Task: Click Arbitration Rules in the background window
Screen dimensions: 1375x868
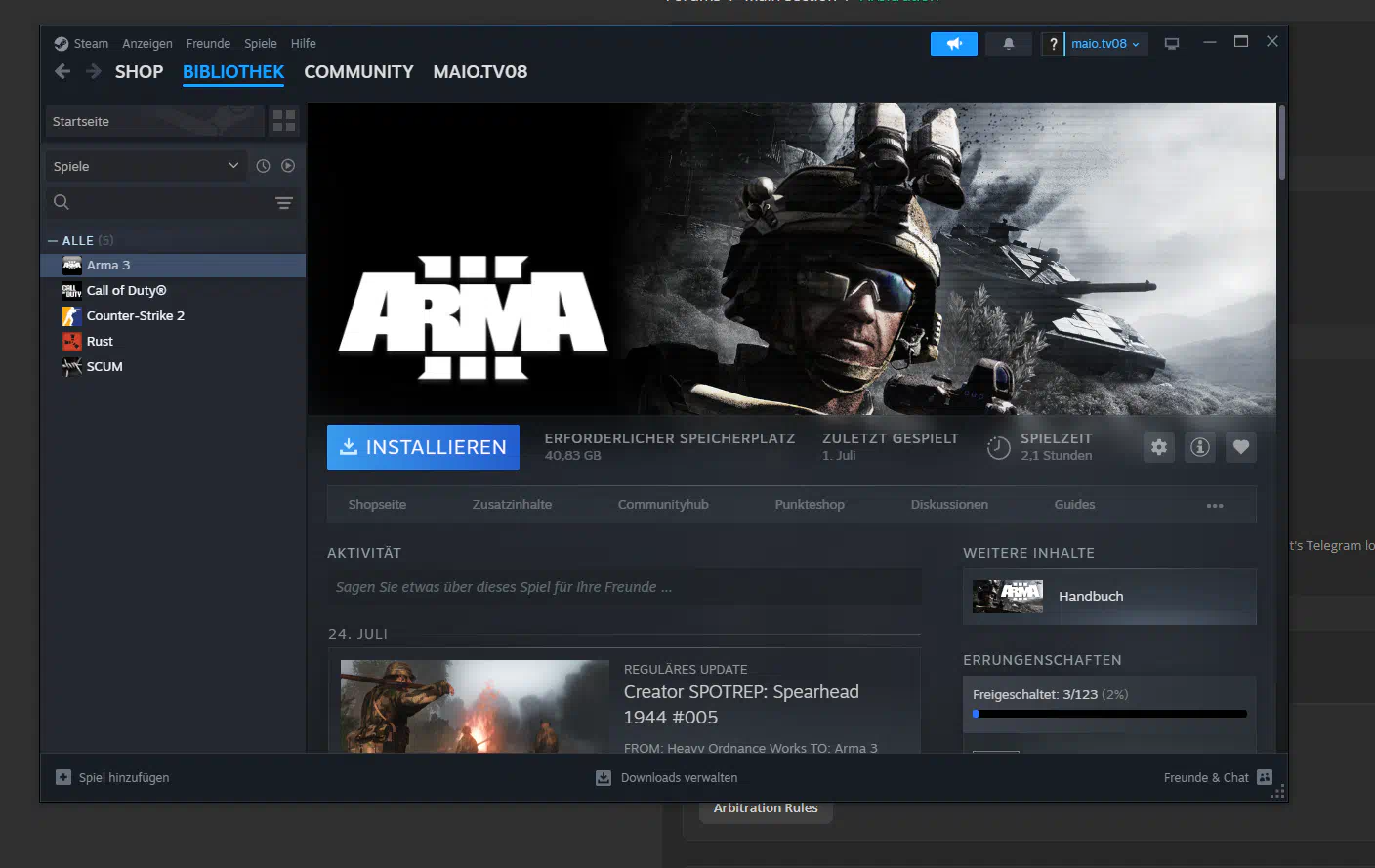Action: [766, 808]
